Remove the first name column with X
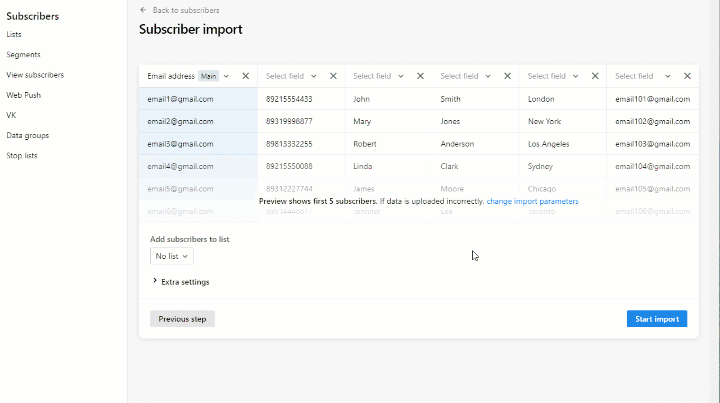This screenshot has width=720, height=403. 420,76
